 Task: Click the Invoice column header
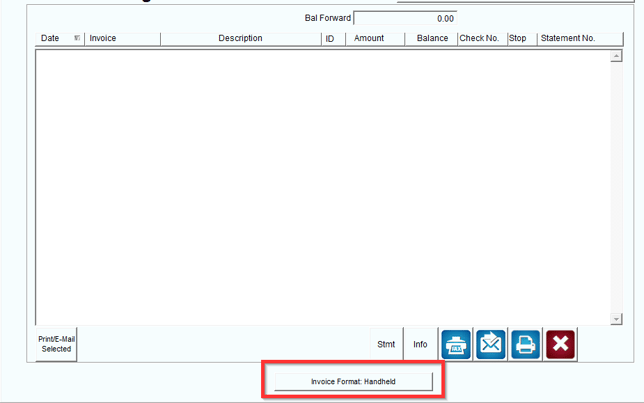click(x=122, y=39)
